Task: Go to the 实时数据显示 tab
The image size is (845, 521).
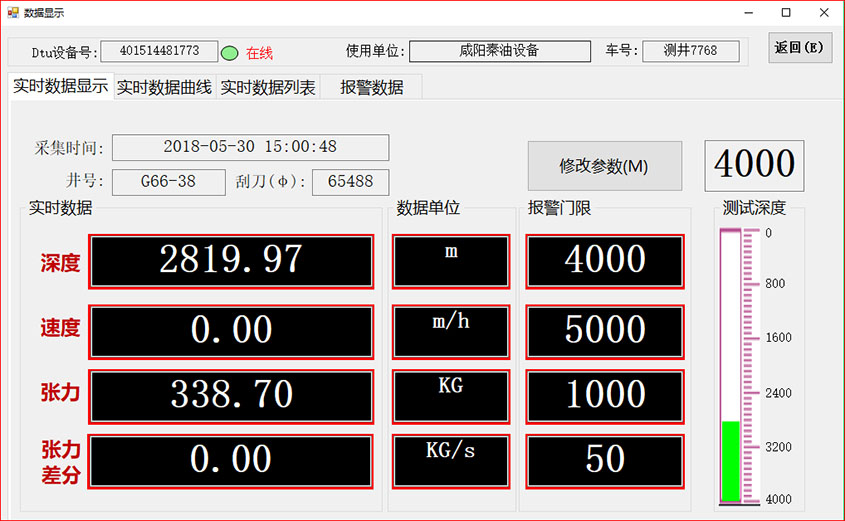Action: (x=60, y=86)
